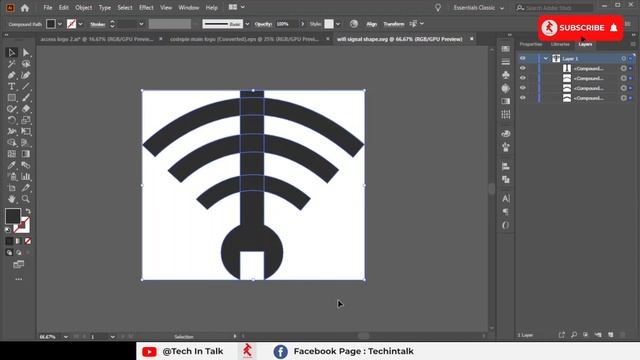Select the Type tool

pyautogui.click(x=11, y=87)
